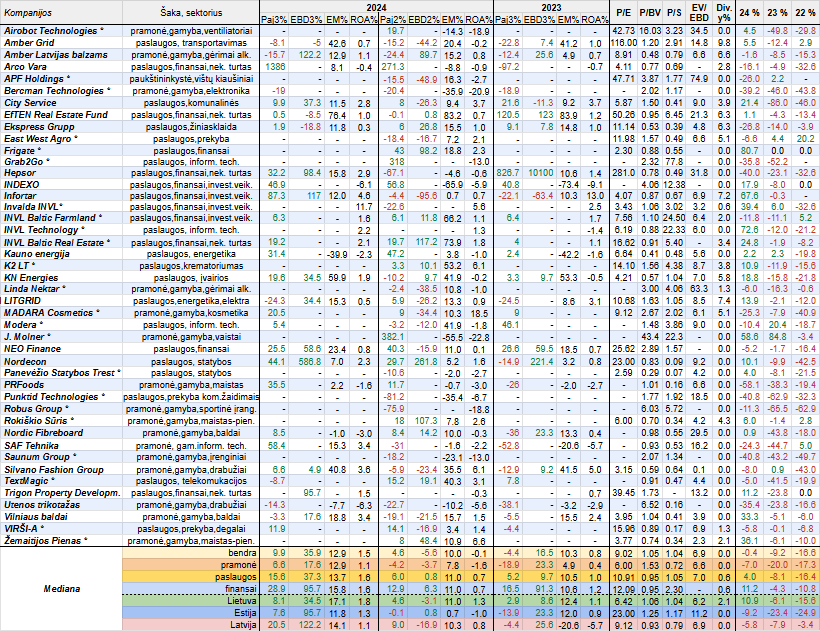The image size is (820, 631).
Task: Click the "Šaka, sektorius" column header
Action: pyautogui.click(x=191, y=13)
